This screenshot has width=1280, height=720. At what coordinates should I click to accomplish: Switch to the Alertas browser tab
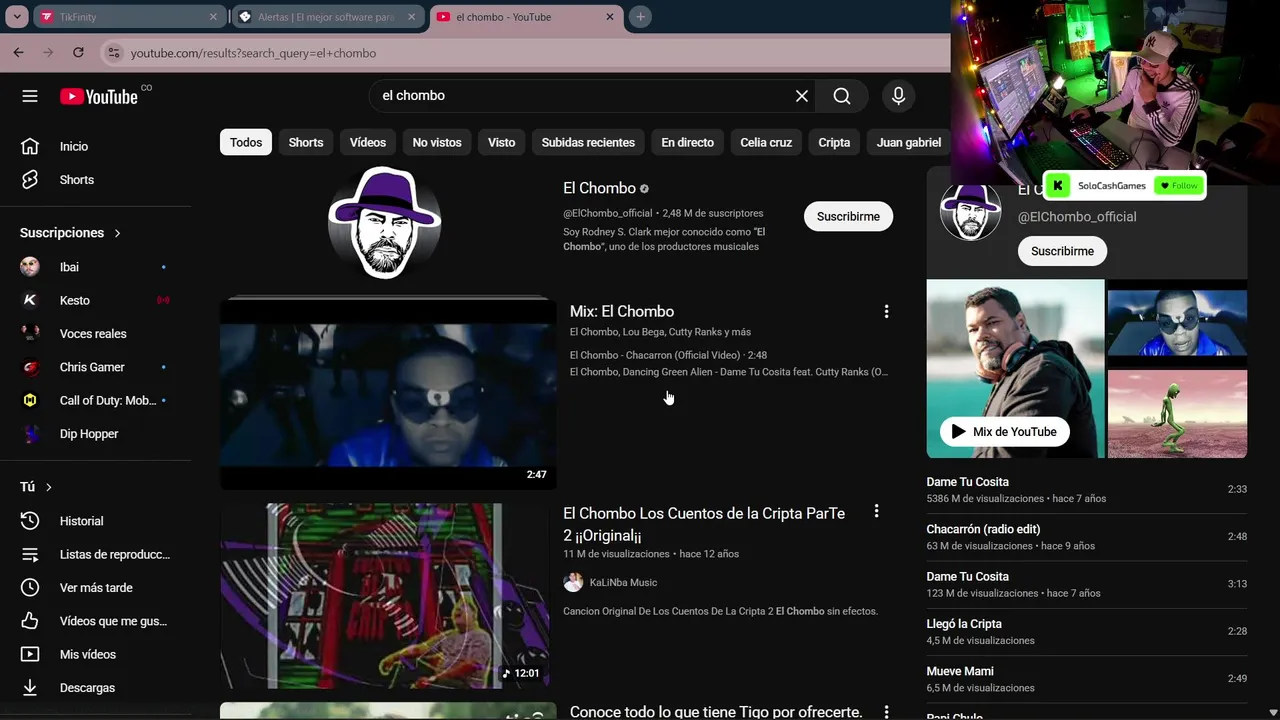(326, 17)
